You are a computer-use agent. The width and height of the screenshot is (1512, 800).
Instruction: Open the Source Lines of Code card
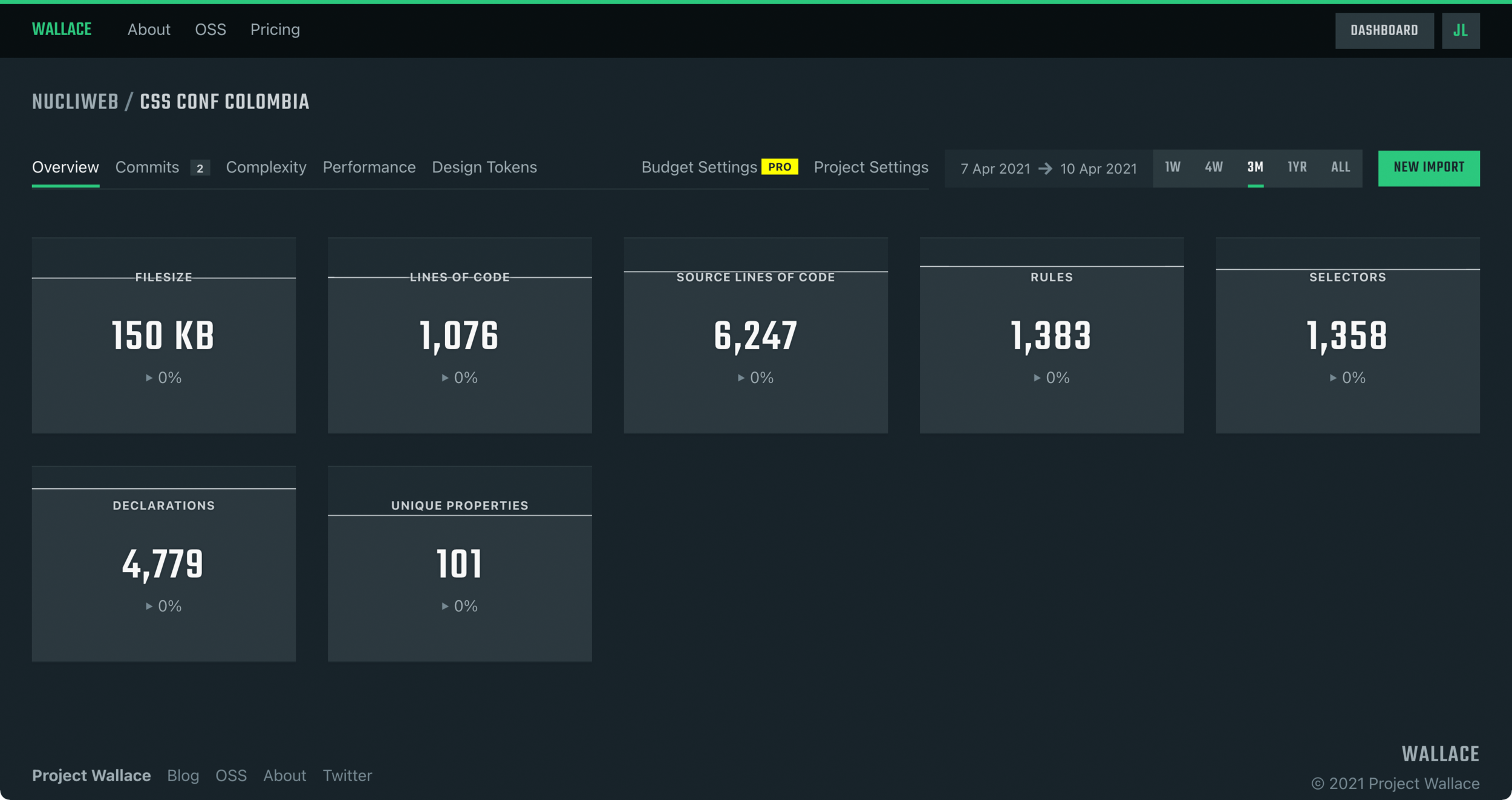coord(755,336)
